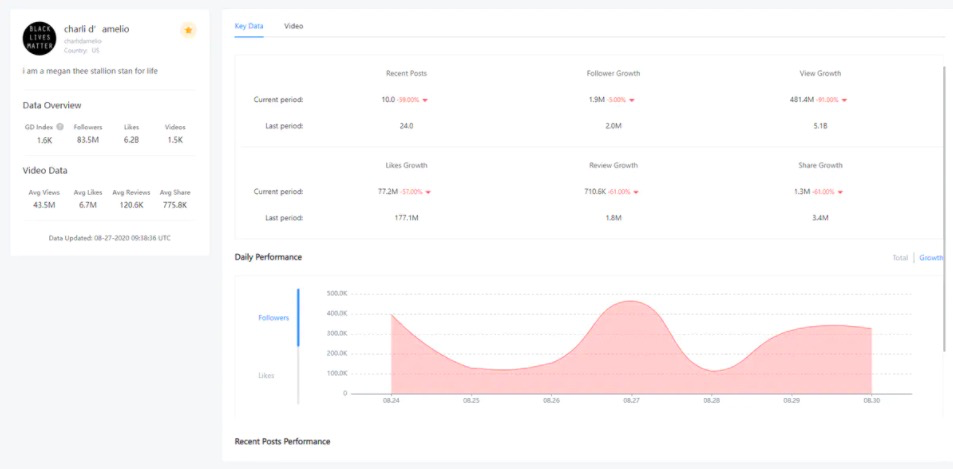Toggle Daily Performance to Total view
Image resolution: width=953 pixels, height=469 pixels.
click(x=900, y=258)
